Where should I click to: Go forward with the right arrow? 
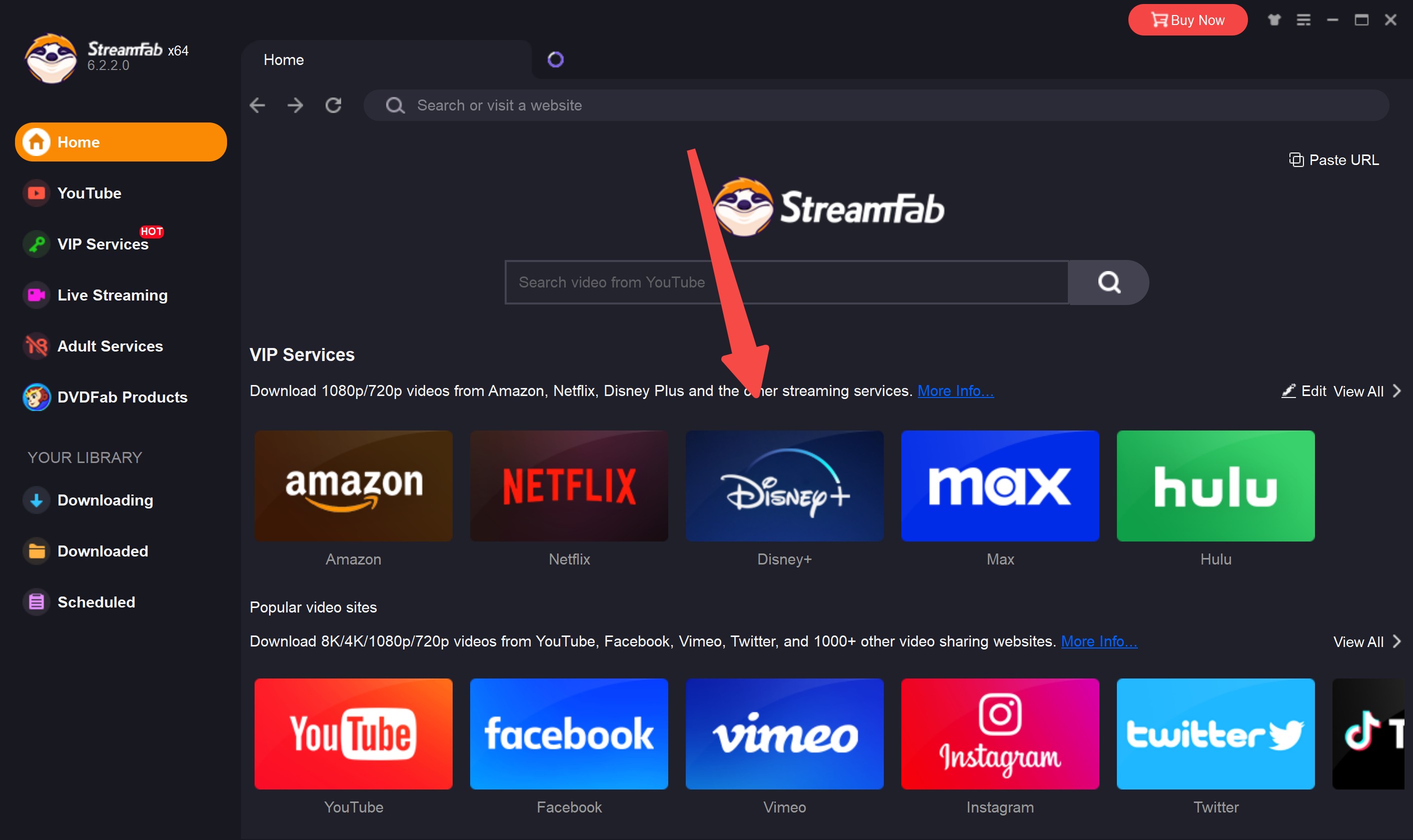tap(295, 105)
